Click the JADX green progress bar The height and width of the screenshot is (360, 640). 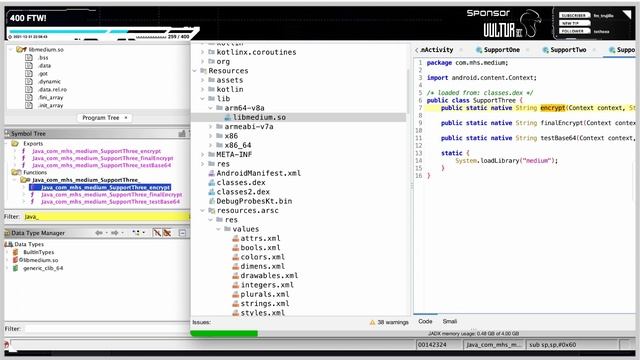[x=224, y=333]
